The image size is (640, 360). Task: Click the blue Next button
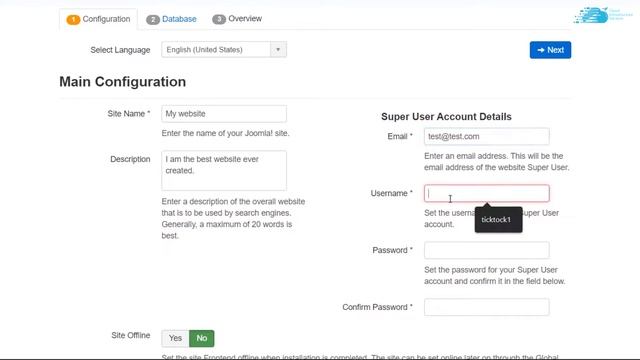coord(550,50)
